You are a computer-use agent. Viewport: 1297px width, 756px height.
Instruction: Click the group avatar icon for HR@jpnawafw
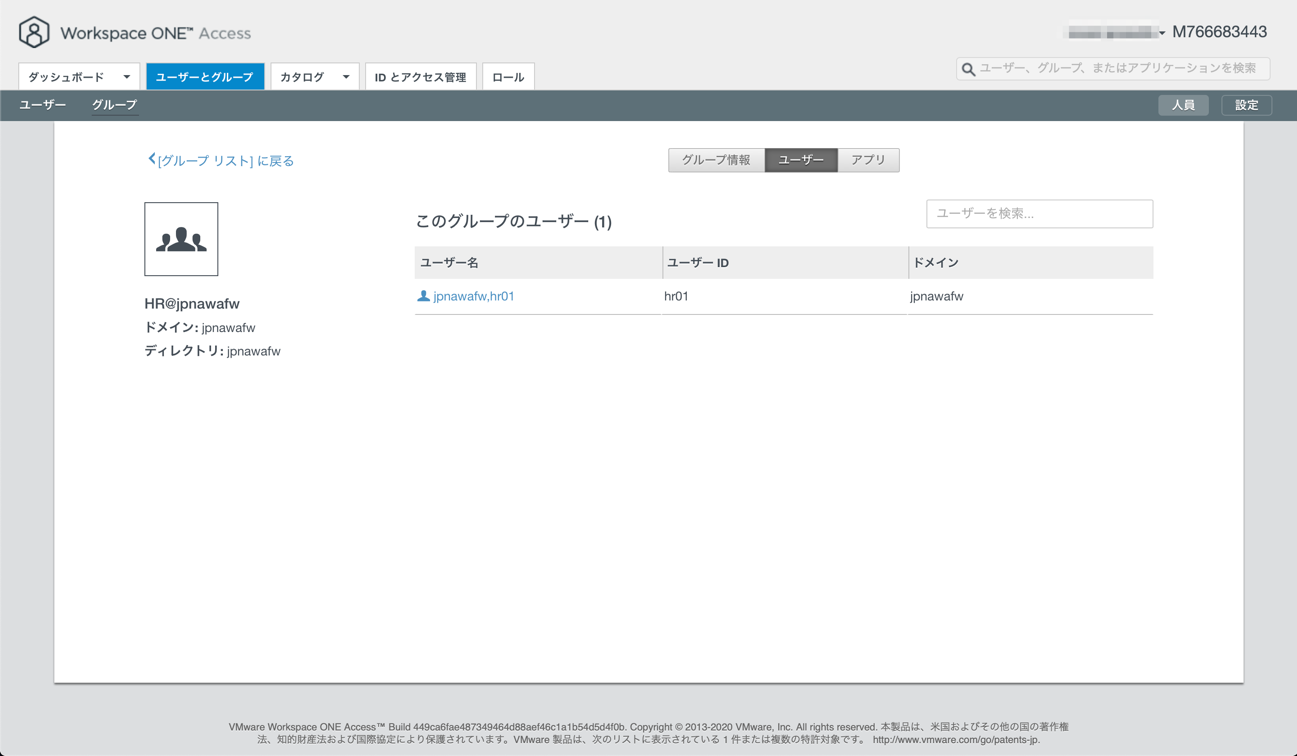point(181,239)
